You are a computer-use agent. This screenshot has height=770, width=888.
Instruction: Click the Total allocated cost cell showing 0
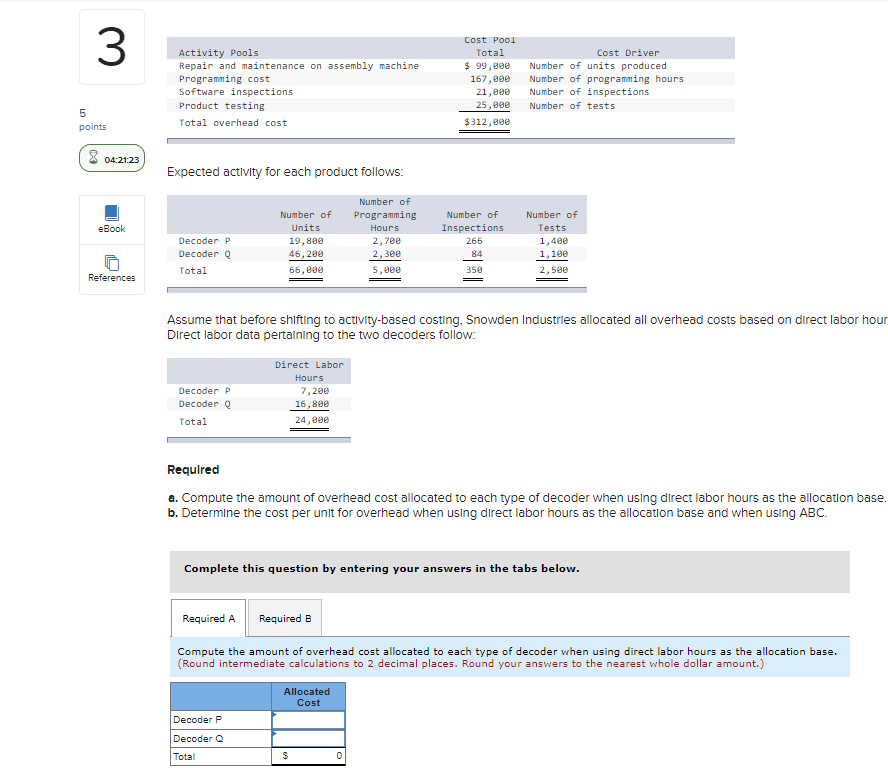pyautogui.click(x=309, y=756)
